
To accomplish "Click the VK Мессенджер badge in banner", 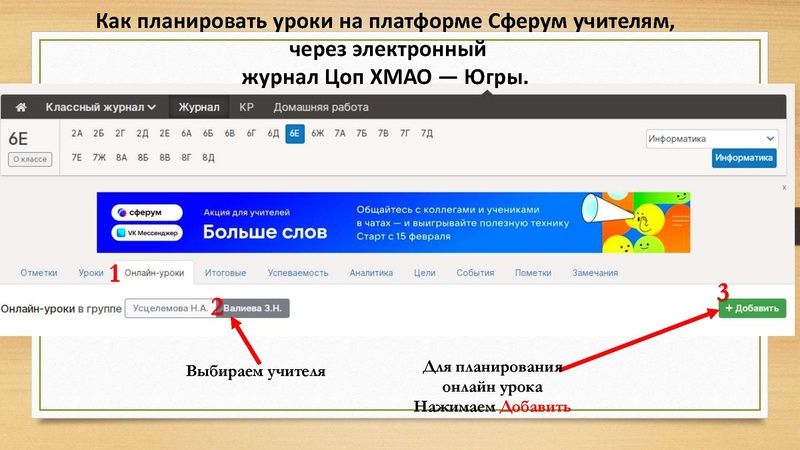I will click(x=150, y=234).
